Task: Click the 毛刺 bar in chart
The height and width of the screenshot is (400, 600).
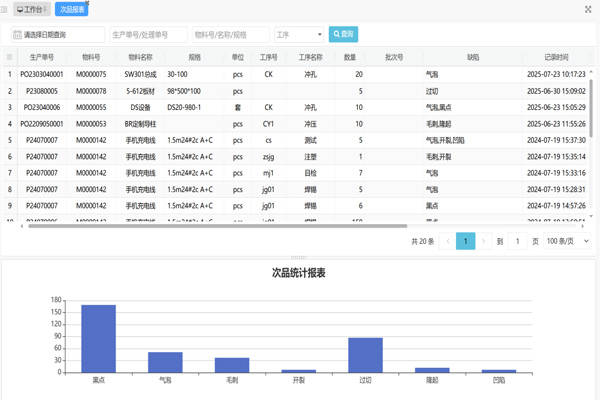Action: (x=232, y=365)
